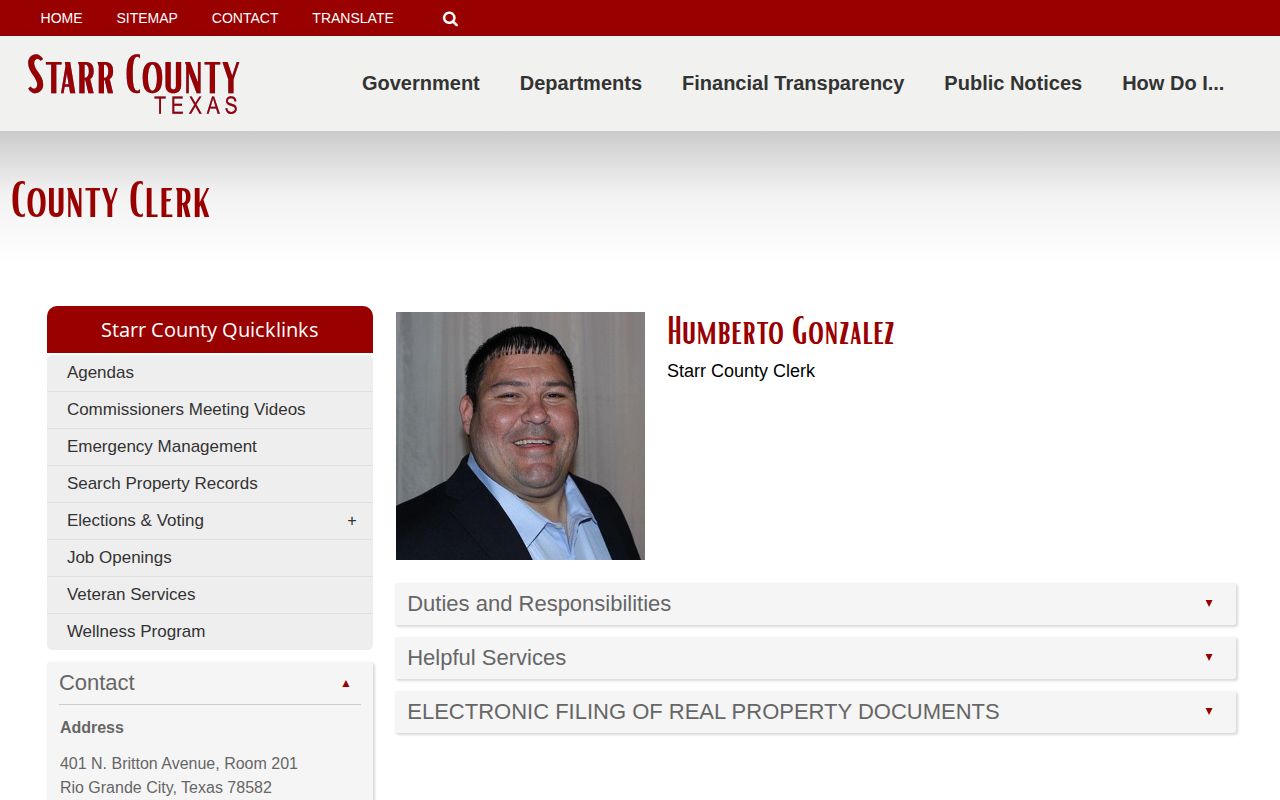The width and height of the screenshot is (1280, 800).
Task: Open the CONTACT link in top bar
Action: pos(245,18)
